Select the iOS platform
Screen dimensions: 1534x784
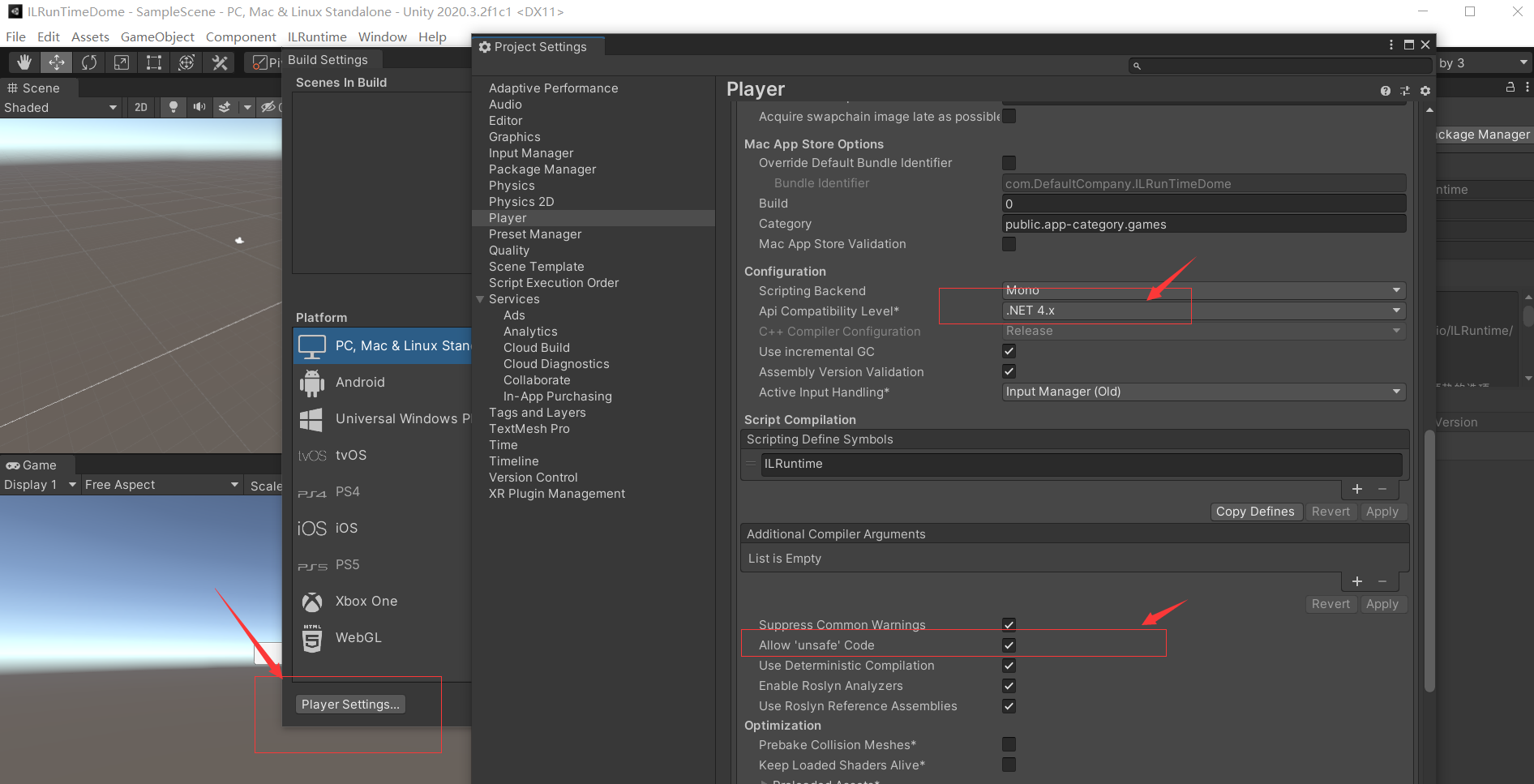[347, 528]
